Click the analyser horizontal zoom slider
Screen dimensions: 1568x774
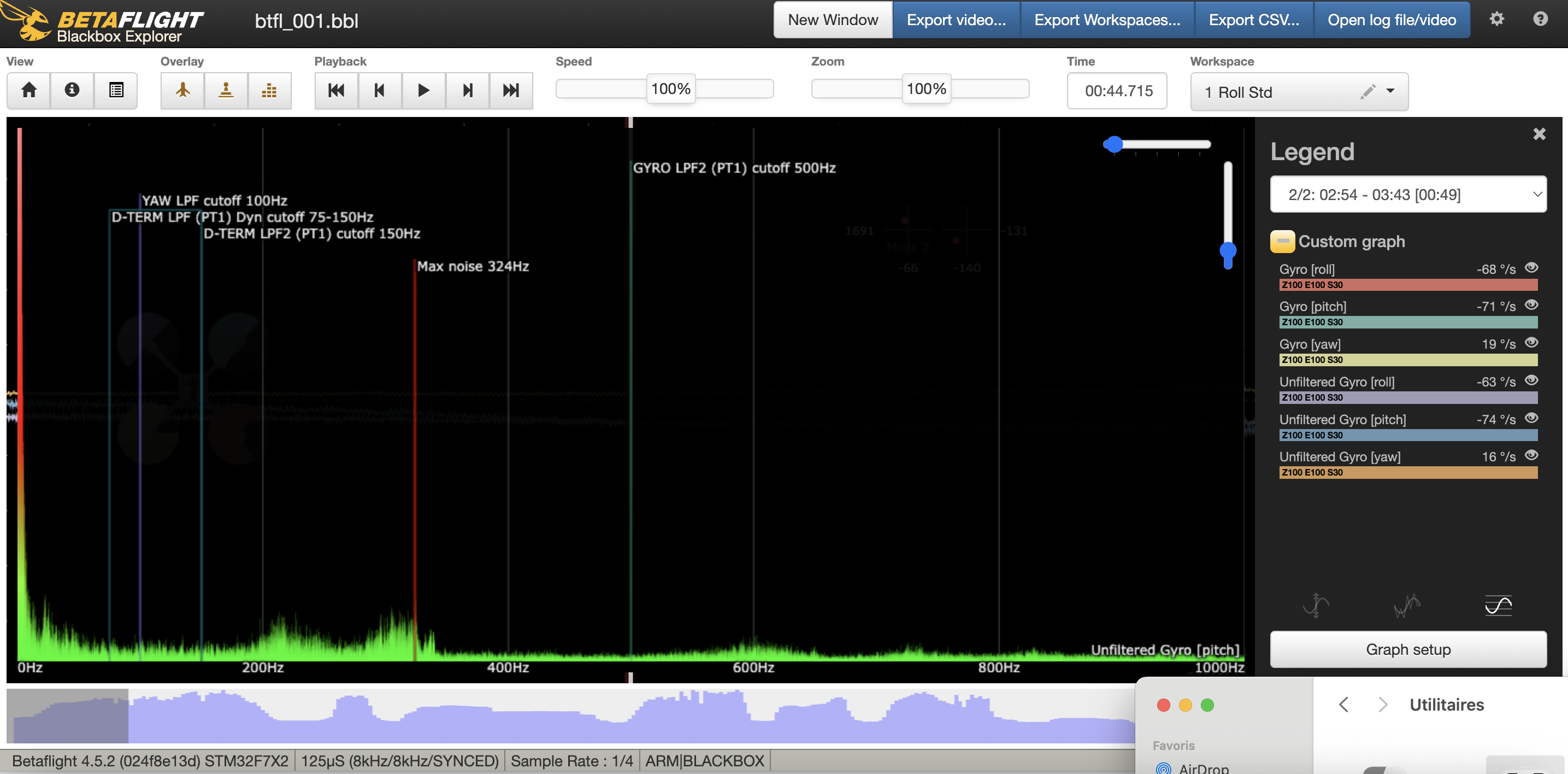pos(1157,144)
